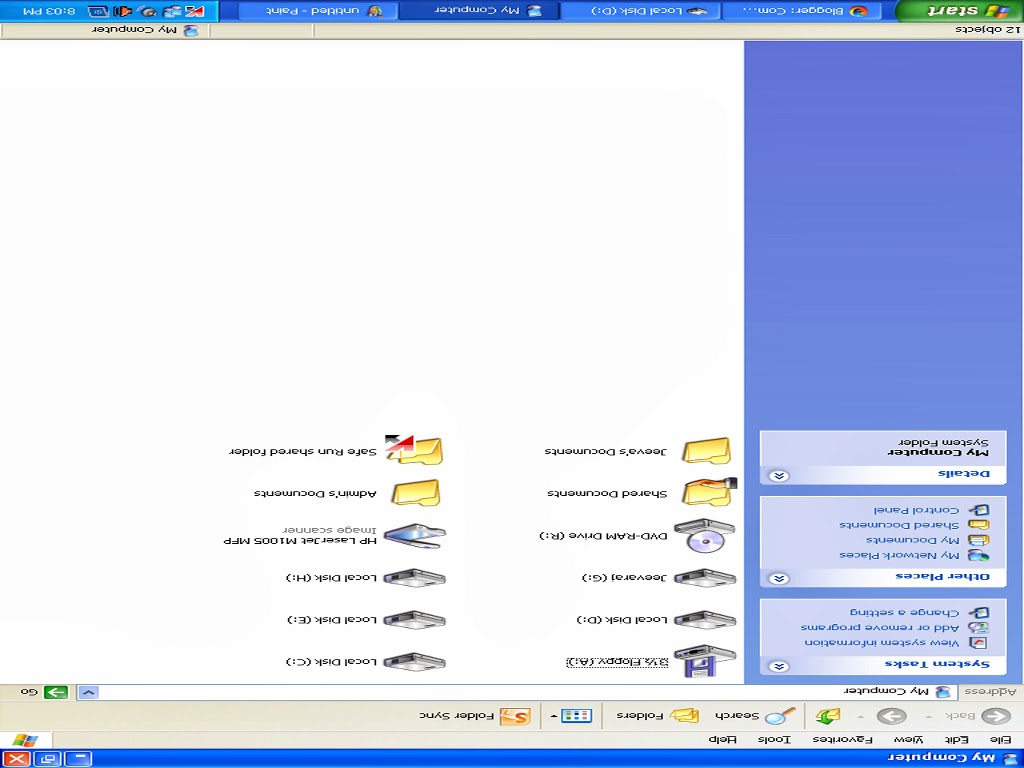Open the View menu
1024x768 pixels.
pos(906,739)
